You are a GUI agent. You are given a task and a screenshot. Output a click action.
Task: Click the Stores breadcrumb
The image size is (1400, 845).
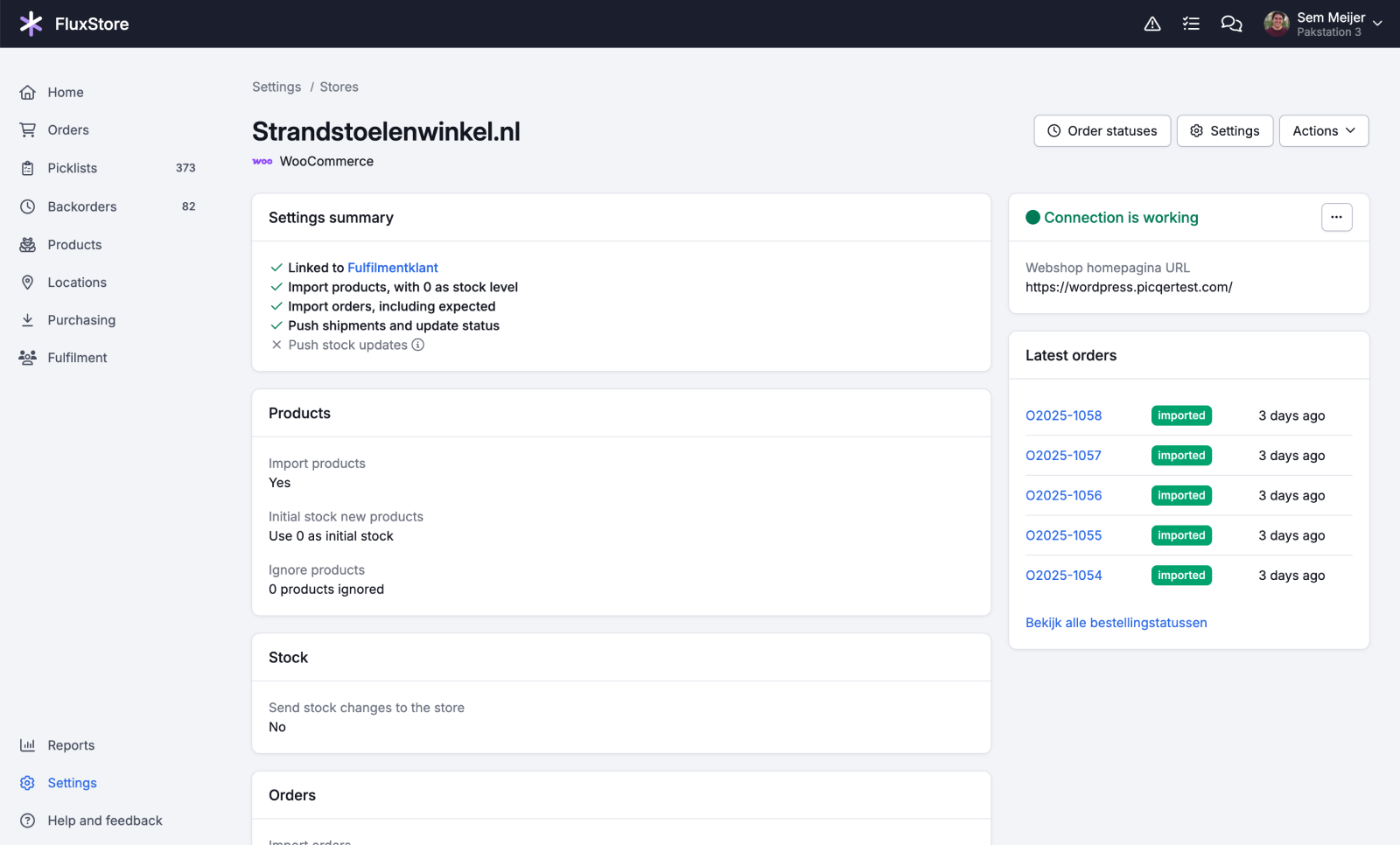coord(339,87)
